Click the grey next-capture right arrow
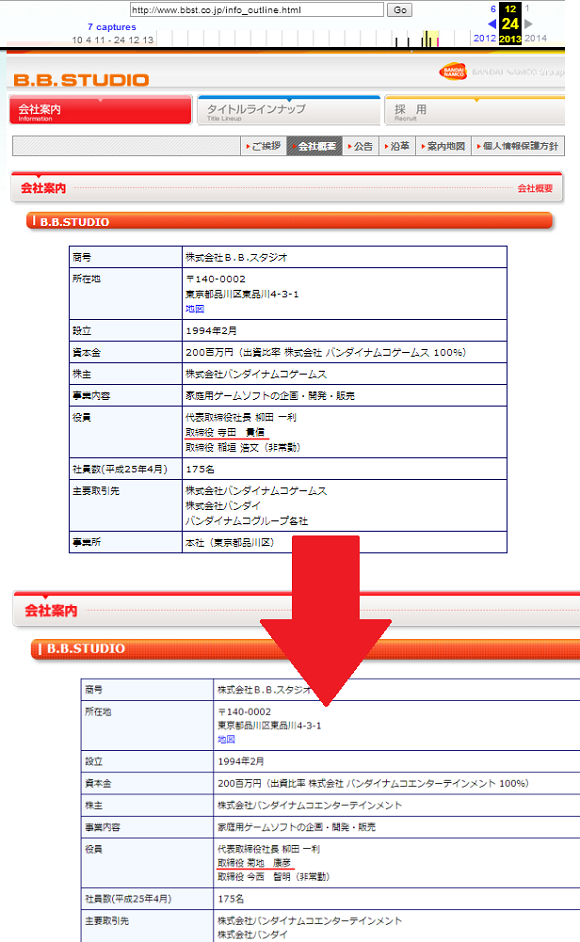Viewport: 580px width, 942px height. [528, 24]
